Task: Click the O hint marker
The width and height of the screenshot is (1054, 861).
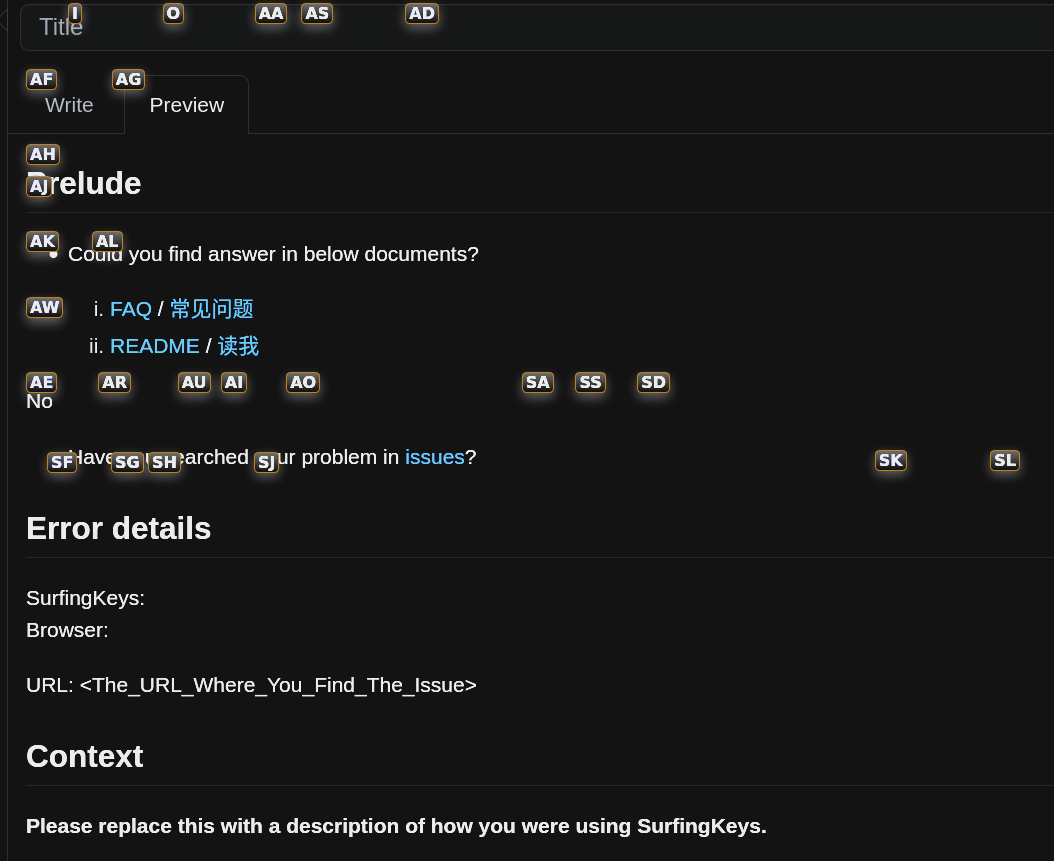Action: (x=172, y=13)
